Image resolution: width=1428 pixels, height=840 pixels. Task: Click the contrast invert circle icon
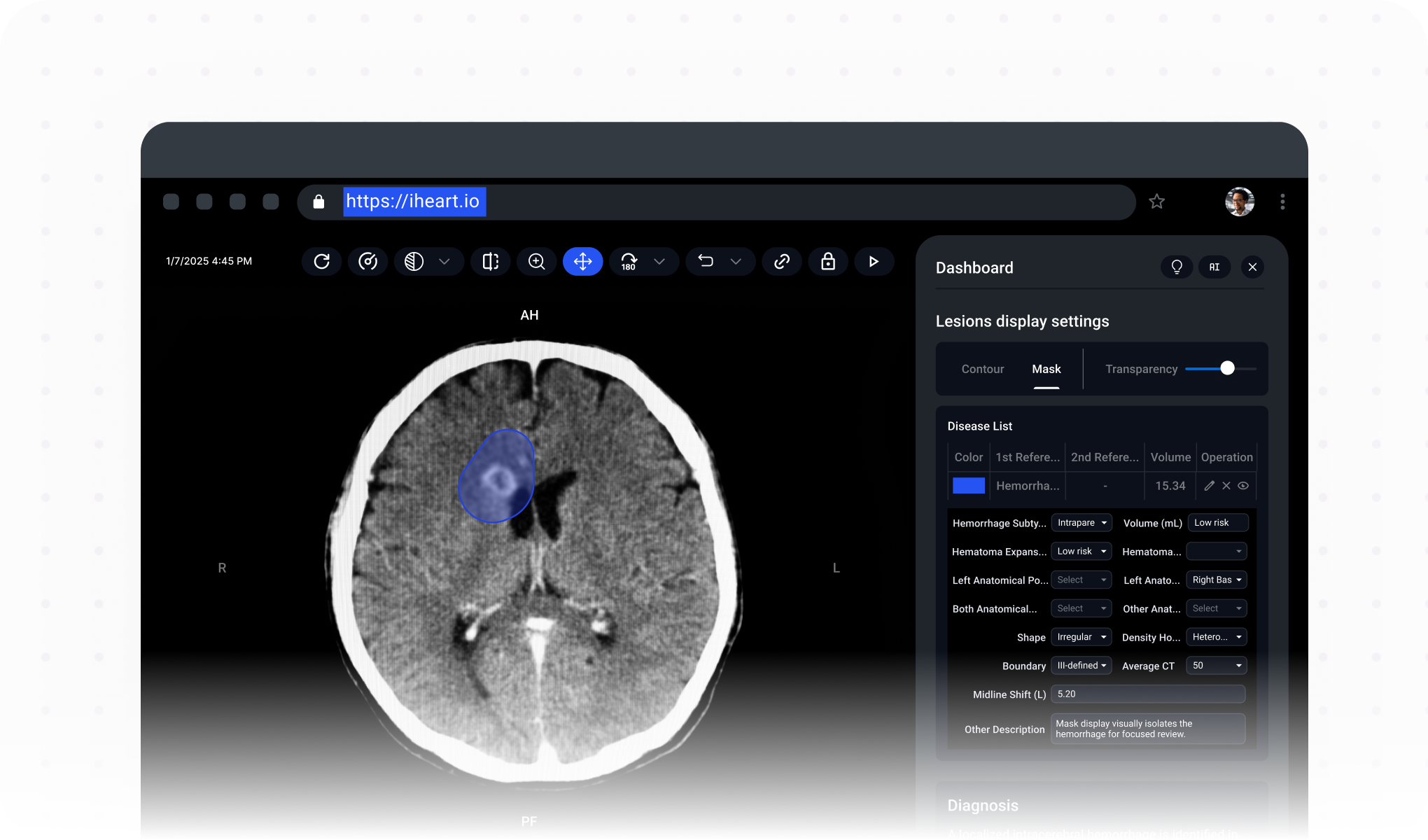(x=414, y=262)
